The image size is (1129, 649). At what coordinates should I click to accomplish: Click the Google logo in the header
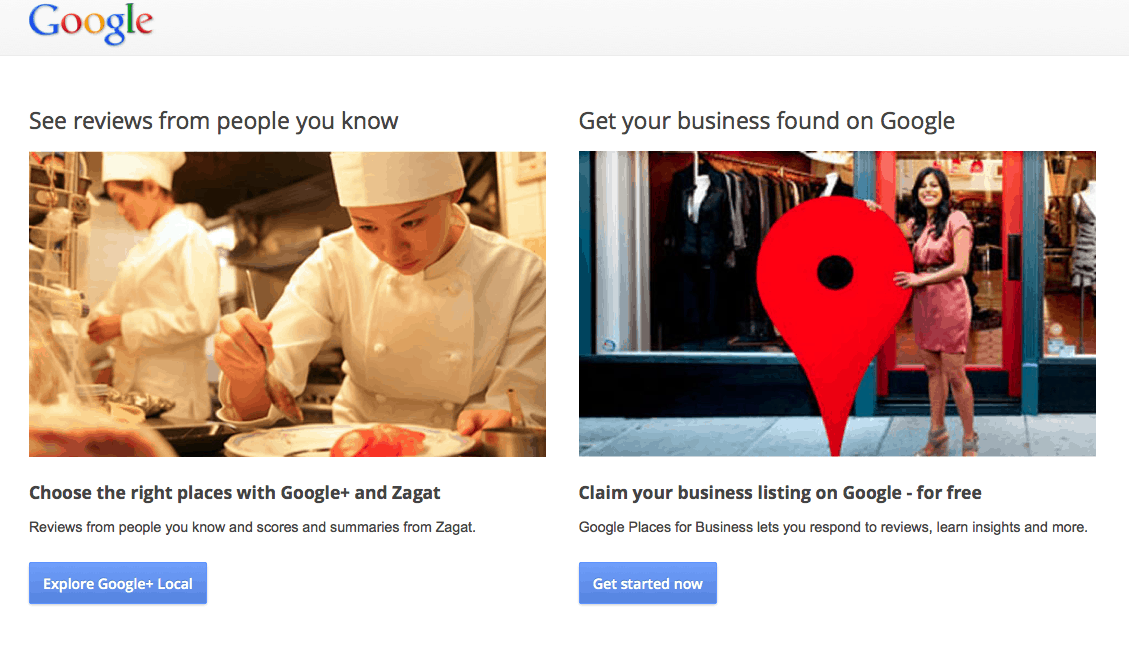coord(91,24)
